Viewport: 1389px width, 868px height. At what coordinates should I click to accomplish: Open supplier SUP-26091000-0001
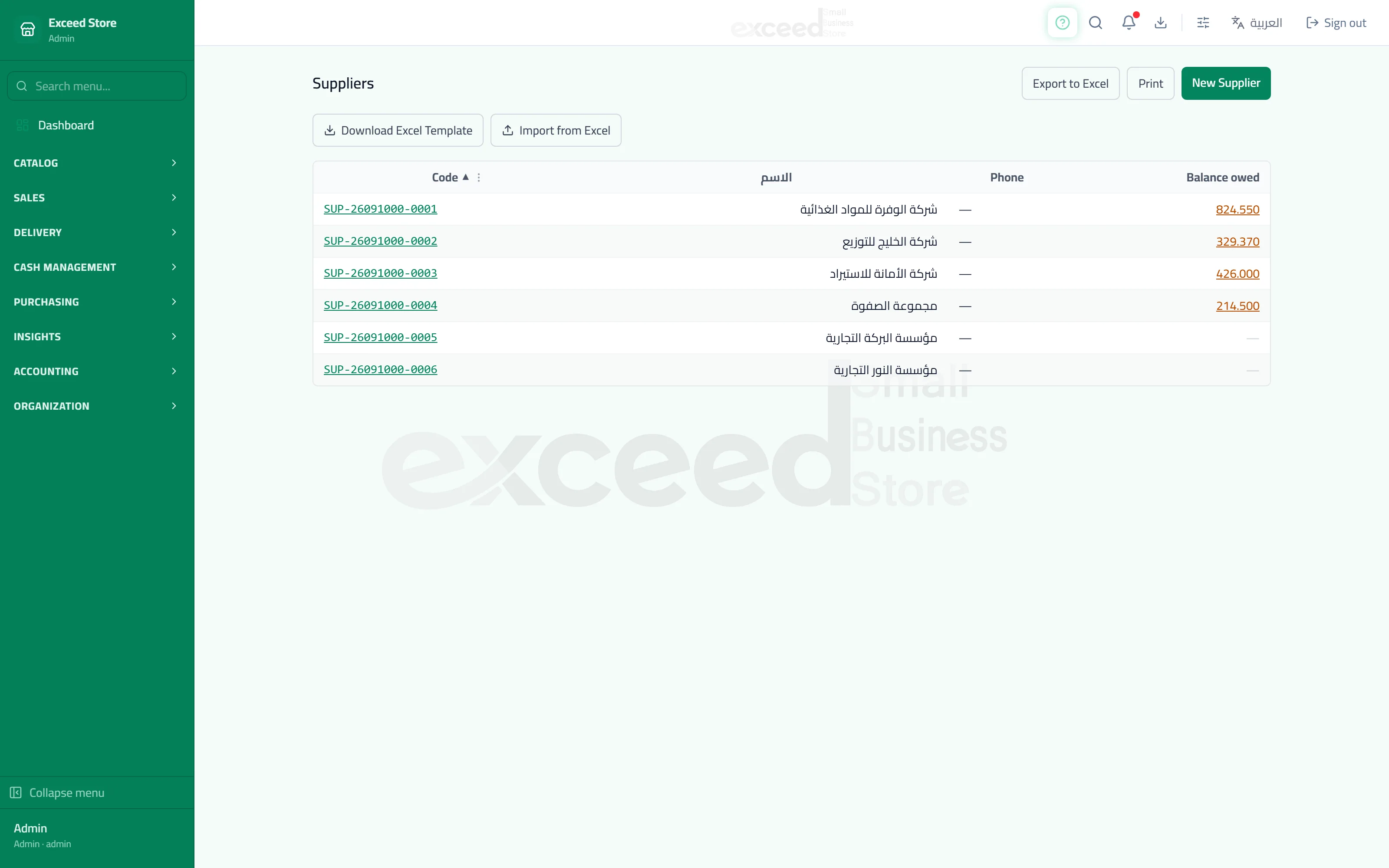pyautogui.click(x=380, y=209)
